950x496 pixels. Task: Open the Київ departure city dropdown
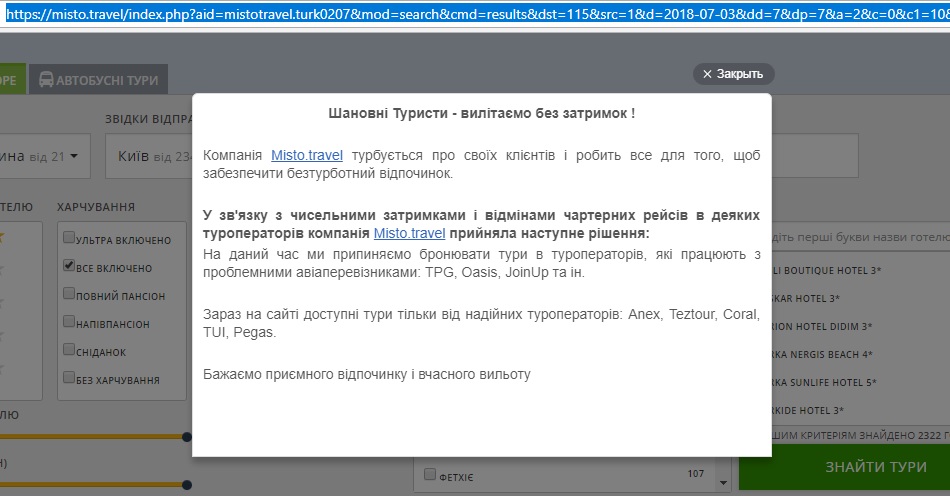150,156
